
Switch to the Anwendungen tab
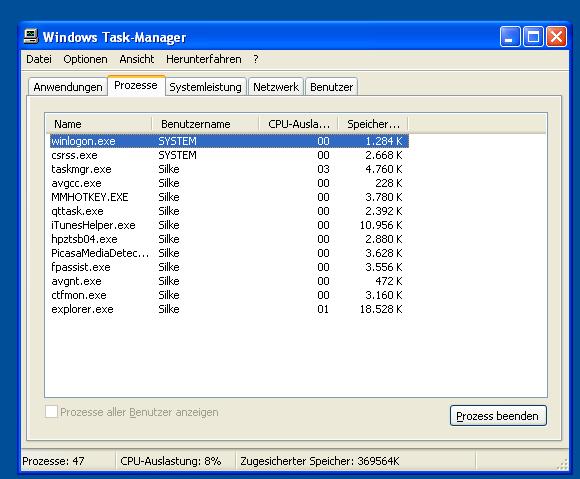[68, 87]
